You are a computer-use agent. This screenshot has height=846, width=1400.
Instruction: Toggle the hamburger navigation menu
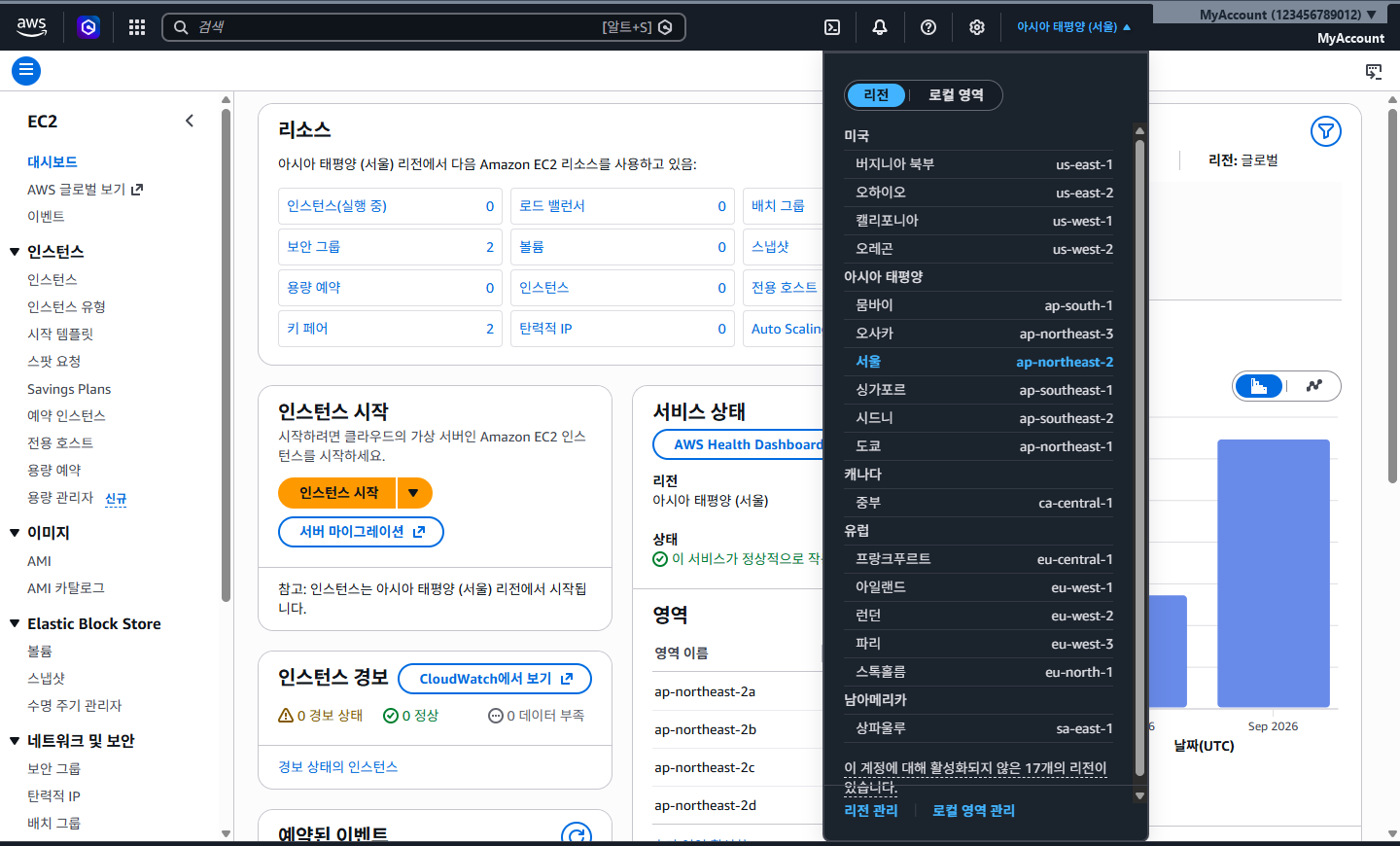(x=26, y=70)
